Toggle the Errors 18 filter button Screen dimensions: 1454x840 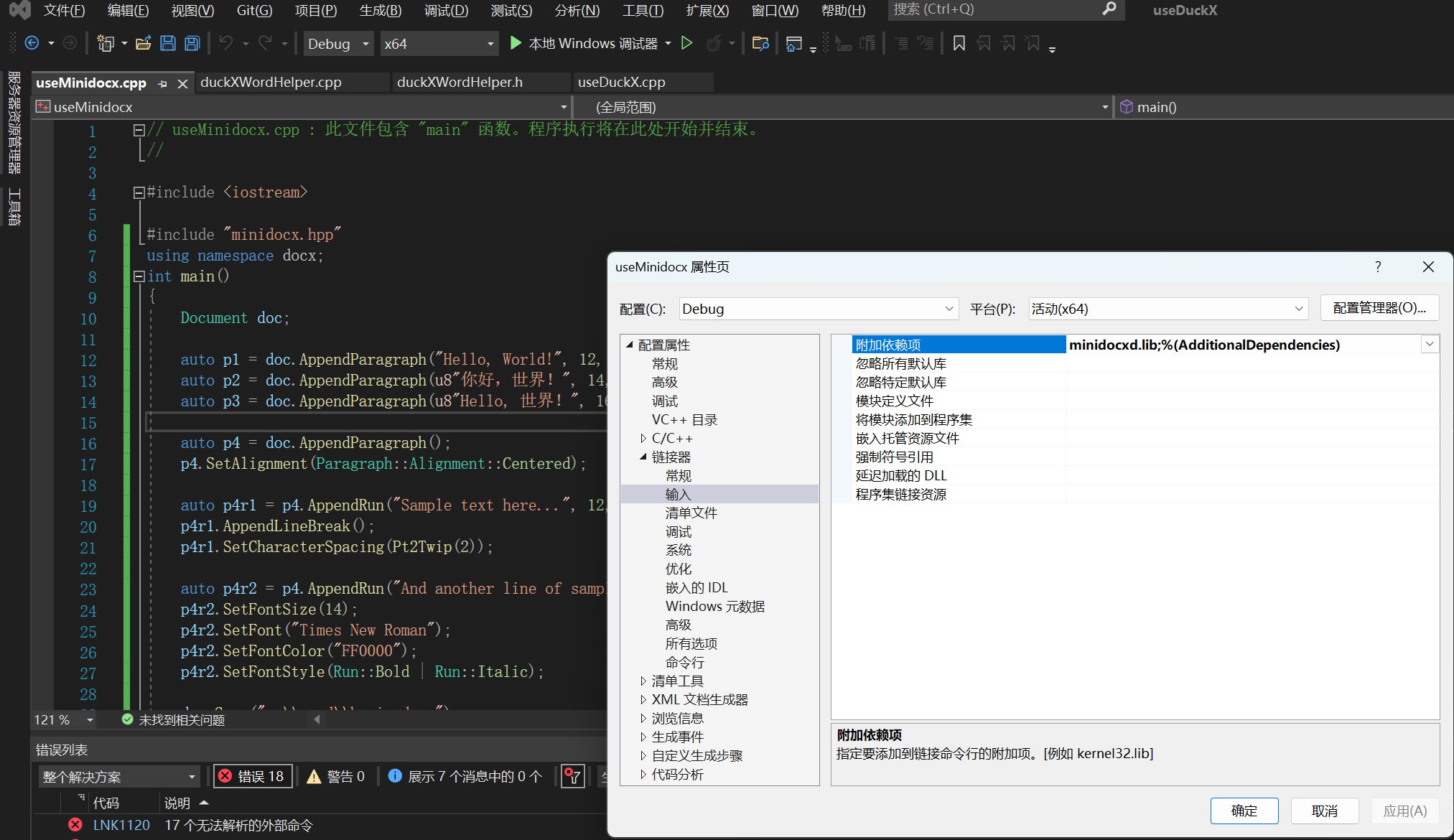point(252,776)
